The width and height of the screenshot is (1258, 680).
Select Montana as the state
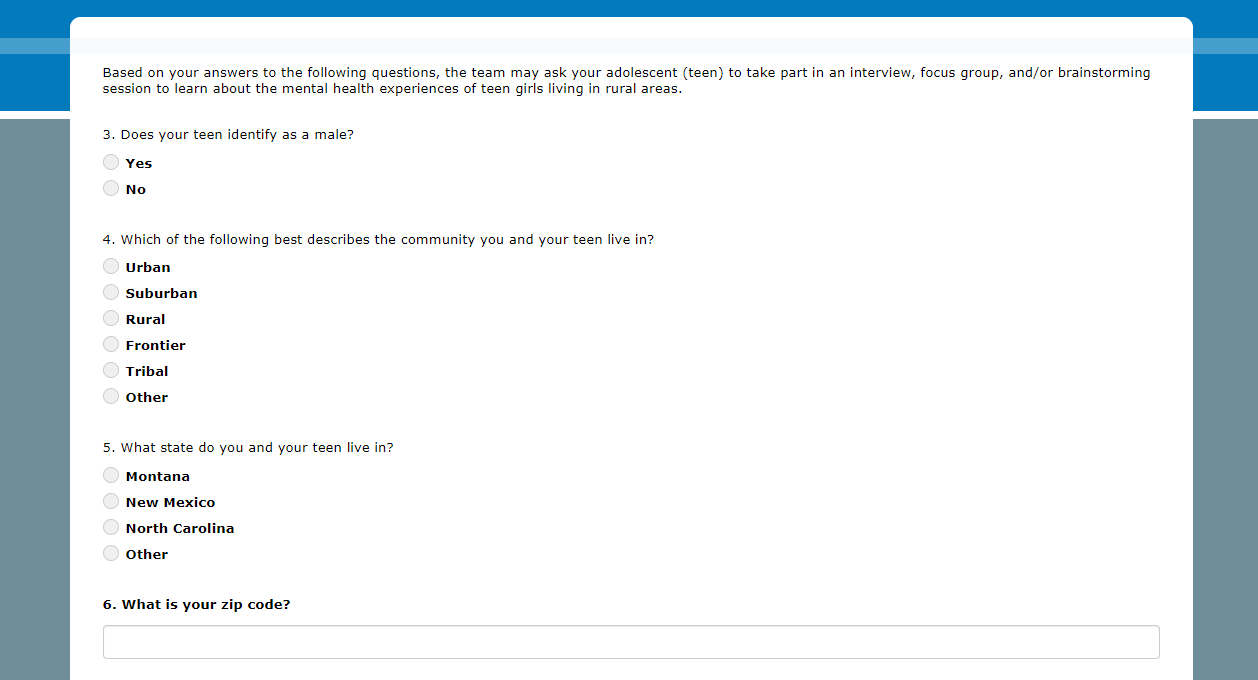(111, 475)
